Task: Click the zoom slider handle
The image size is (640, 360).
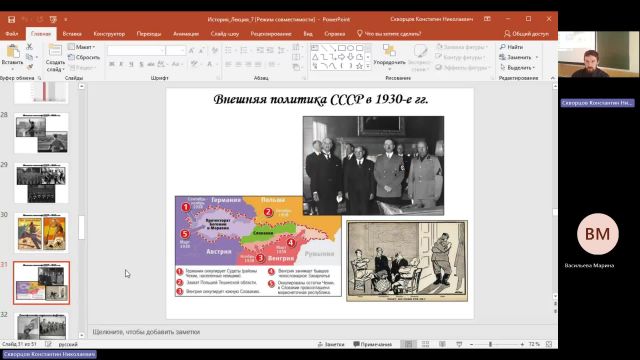Action: click(490, 344)
